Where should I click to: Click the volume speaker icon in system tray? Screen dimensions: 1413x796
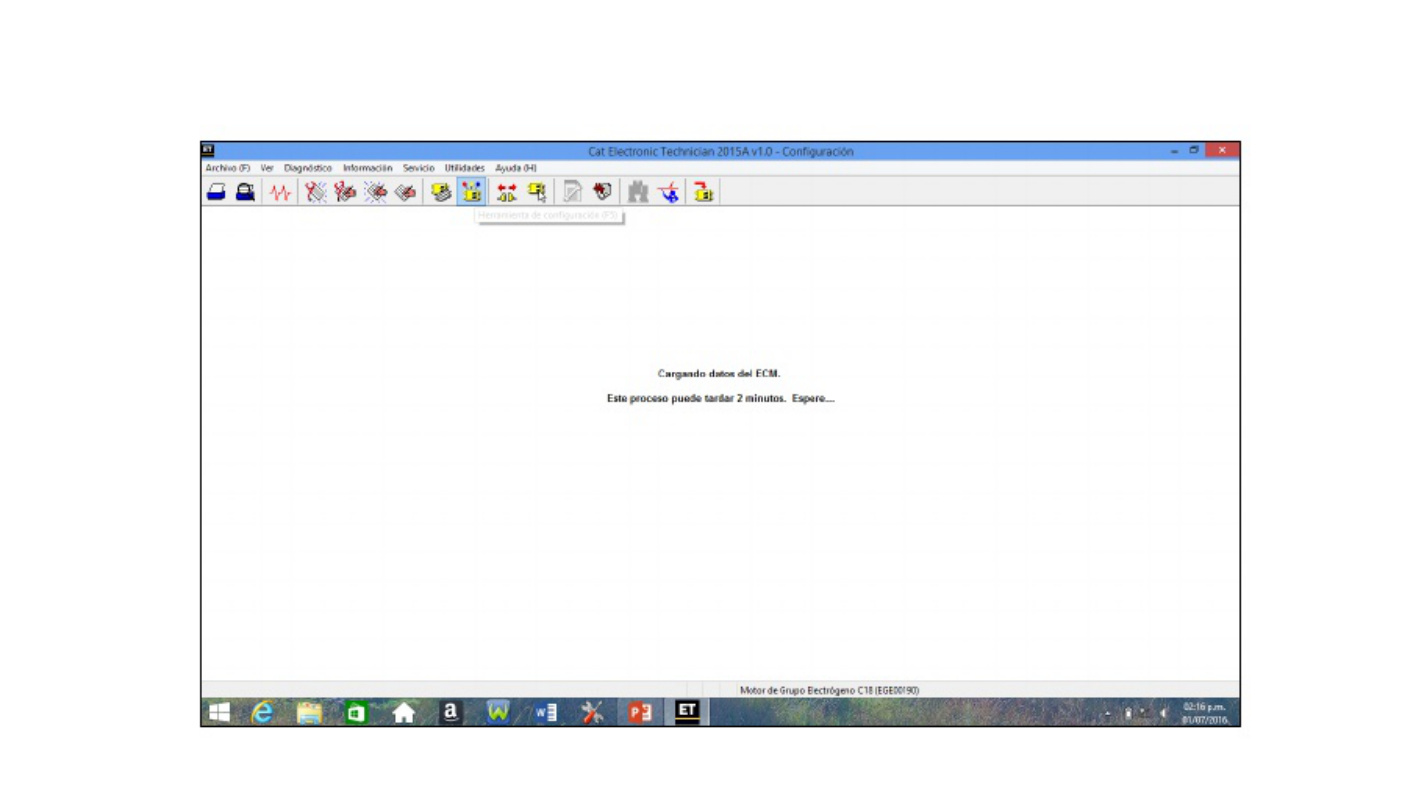click(x=1163, y=713)
